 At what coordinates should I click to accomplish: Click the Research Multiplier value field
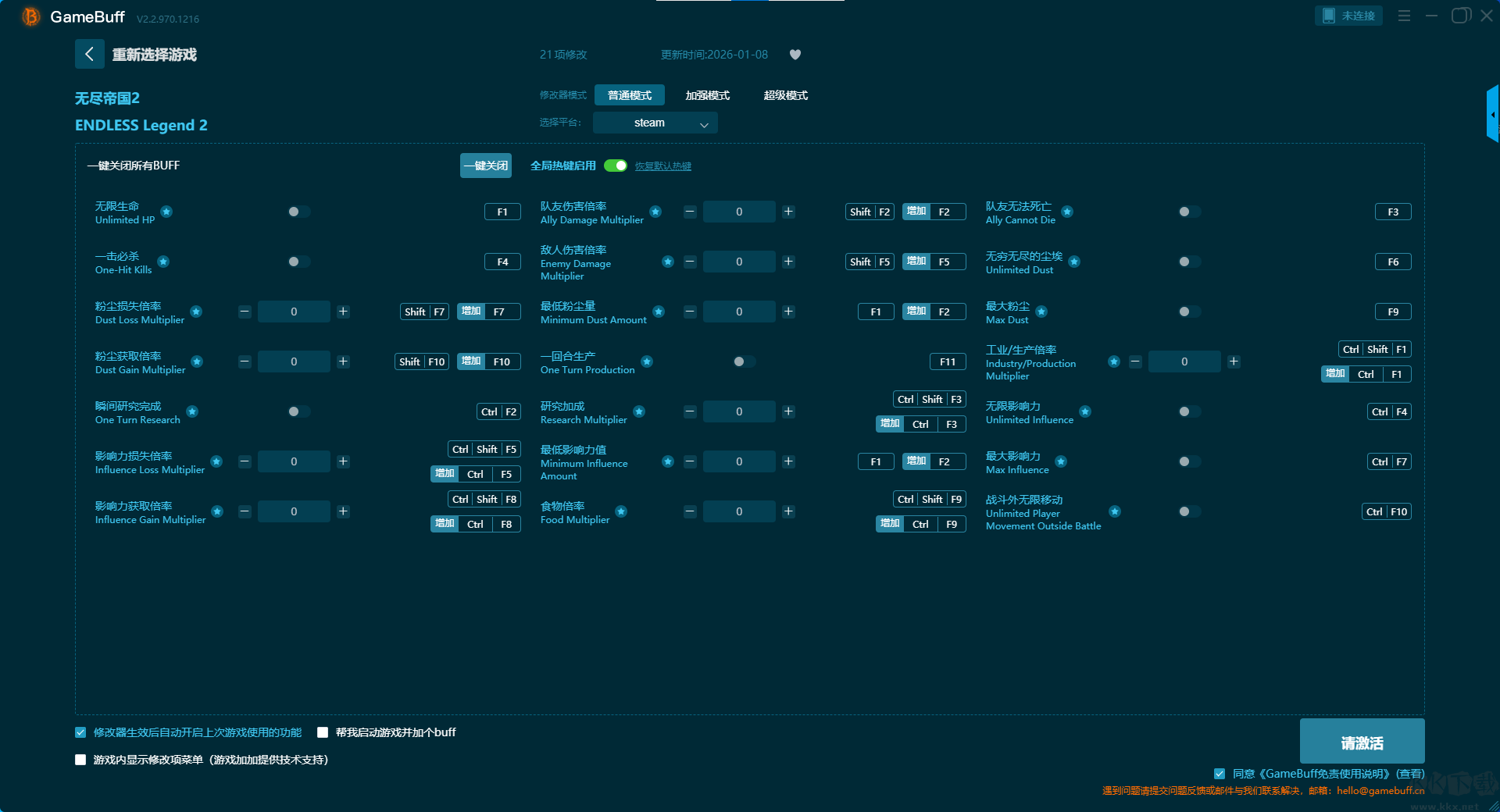click(739, 411)
